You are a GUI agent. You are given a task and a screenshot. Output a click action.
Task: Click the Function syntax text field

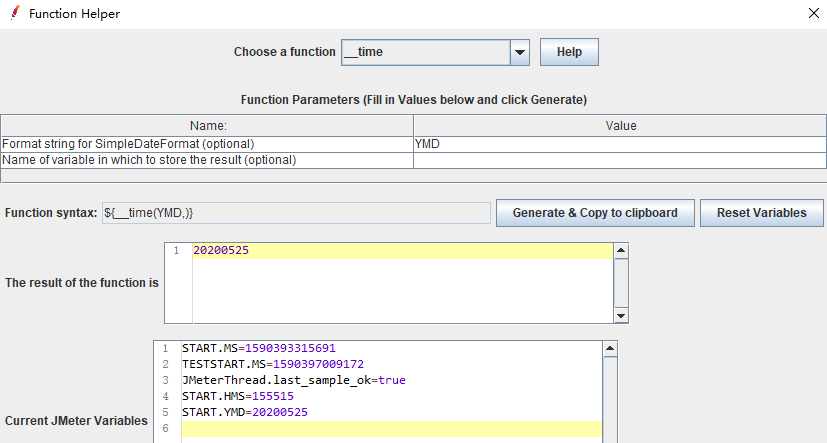[296, 213]
